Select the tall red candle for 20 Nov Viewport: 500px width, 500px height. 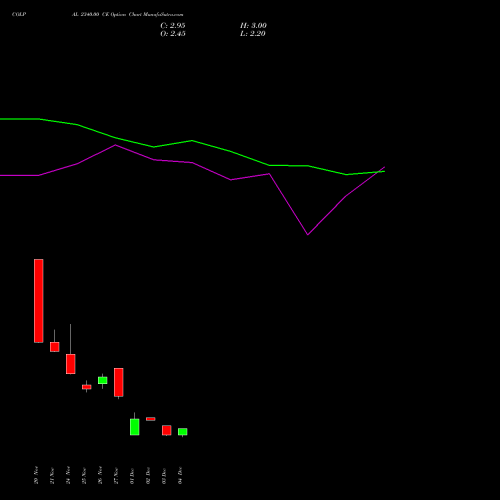tap(39, 301)
